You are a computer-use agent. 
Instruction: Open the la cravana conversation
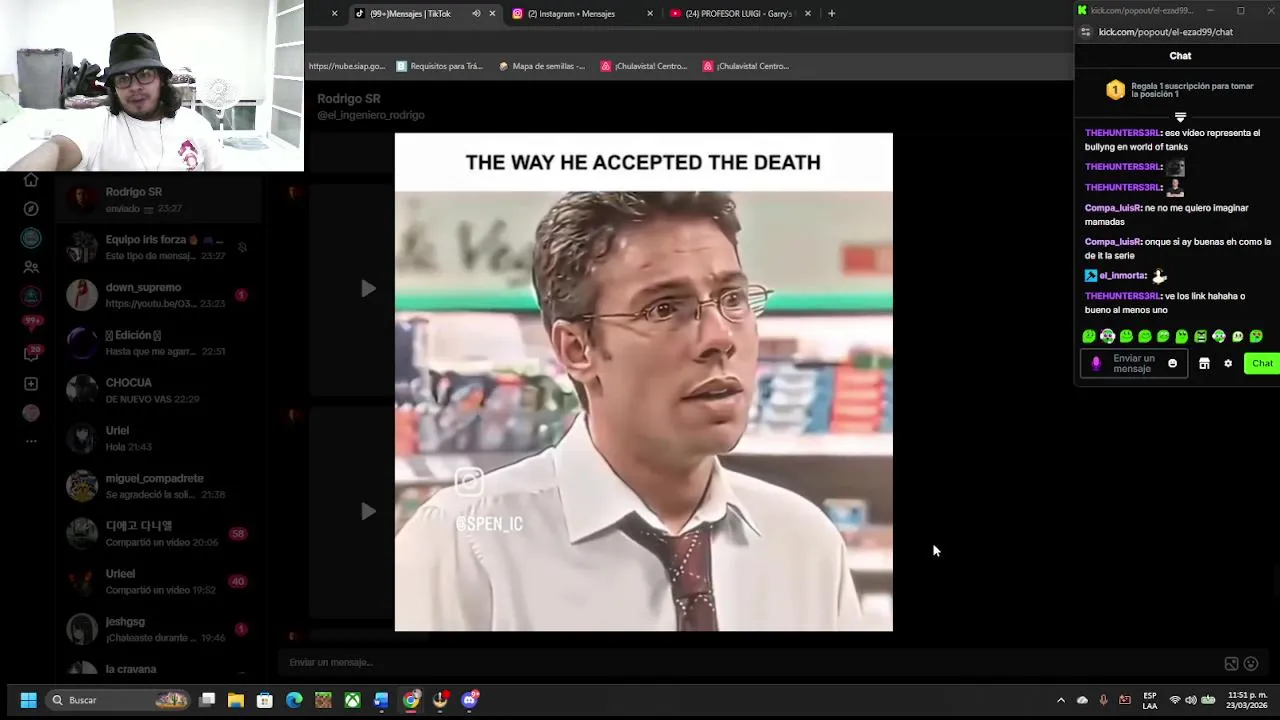[160, 668]
